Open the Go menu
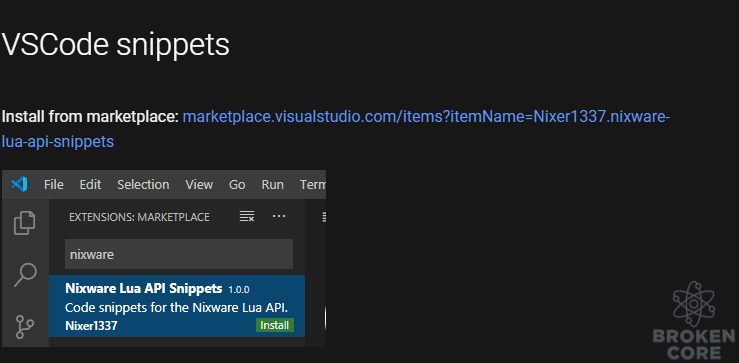The width and height of the screenshot is (739, 363). [x=237, y=185]
